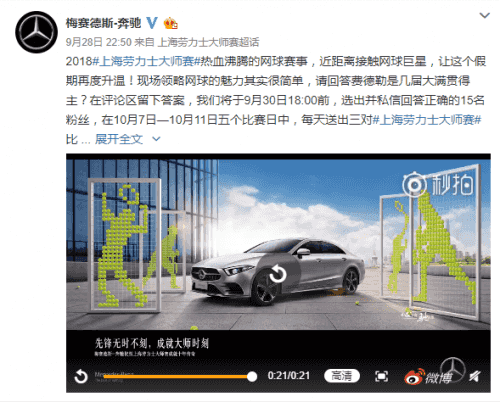Open 上海劳力士大师赛超话 source link

pyautogui.click(x=208, y=42)
